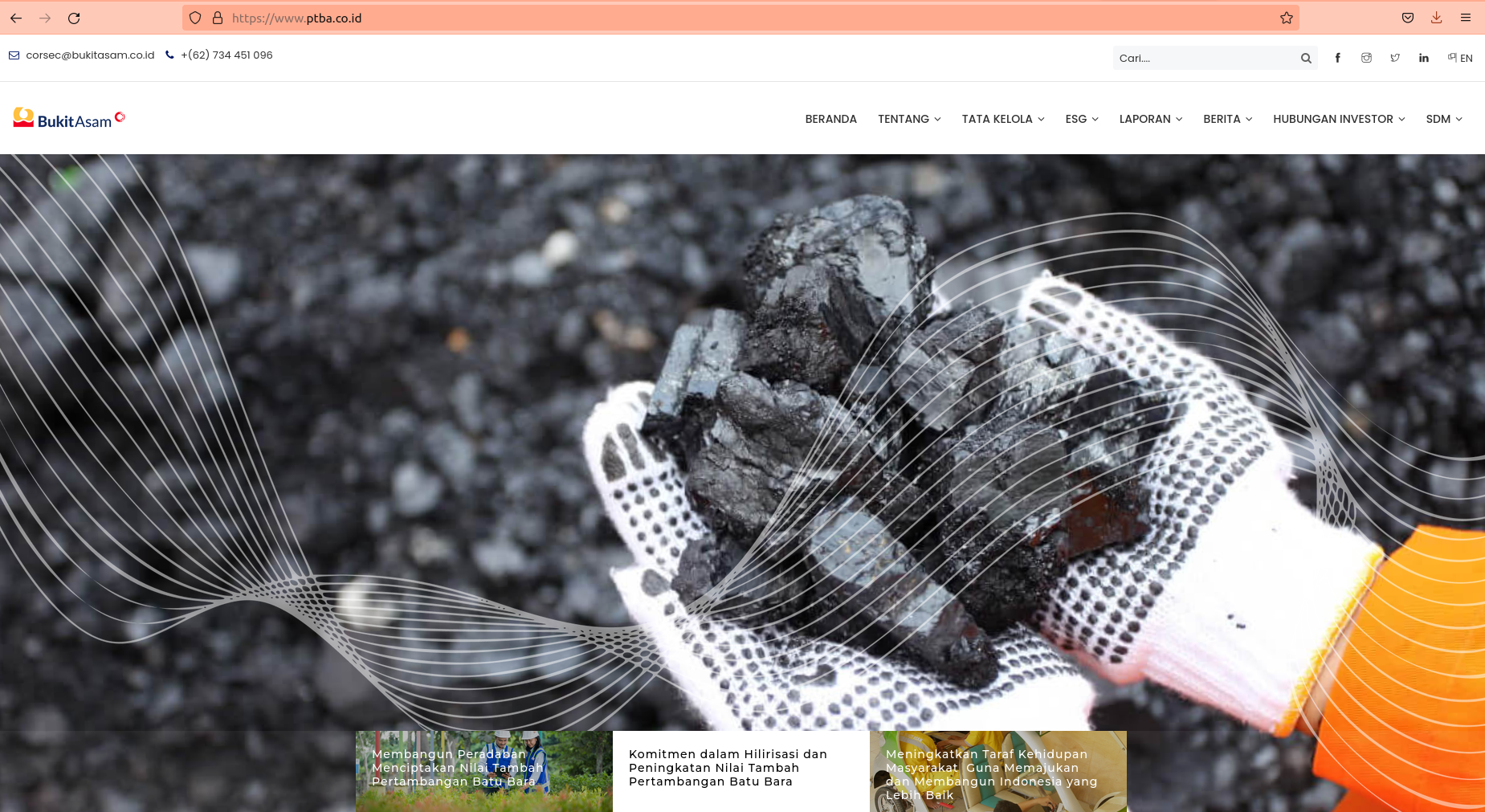Screen dimensions: 1485x812
Task: Click the +(62) 734 451 096 phone link
Action: click(x=226, y=55)
